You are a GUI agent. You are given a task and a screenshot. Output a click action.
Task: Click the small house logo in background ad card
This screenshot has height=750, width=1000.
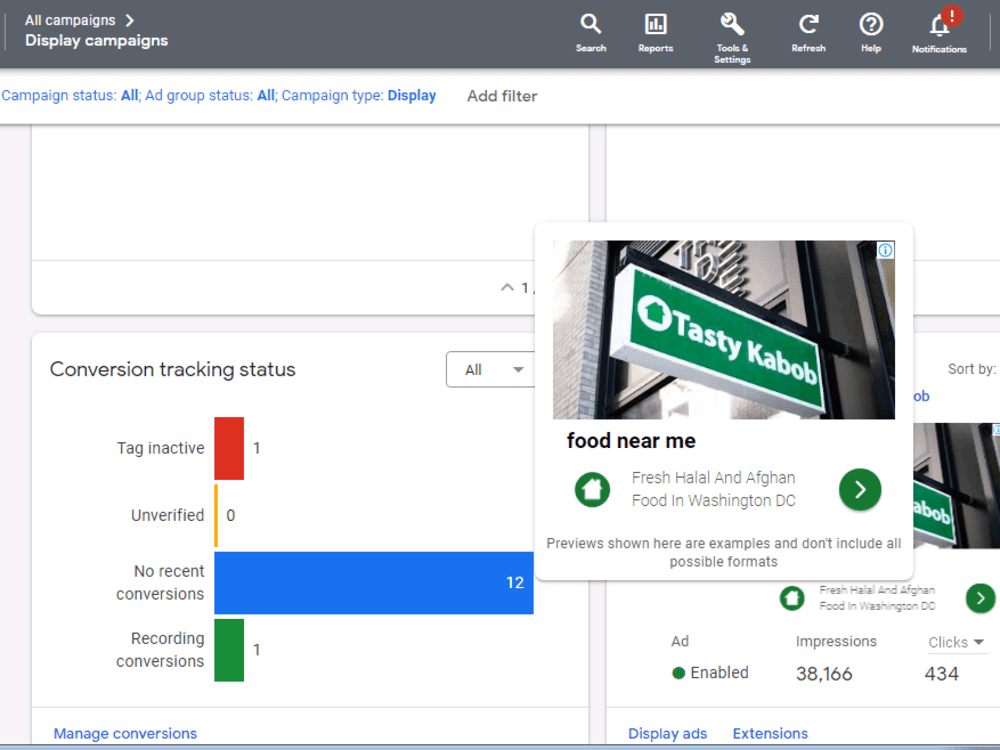tap(792, 598)
